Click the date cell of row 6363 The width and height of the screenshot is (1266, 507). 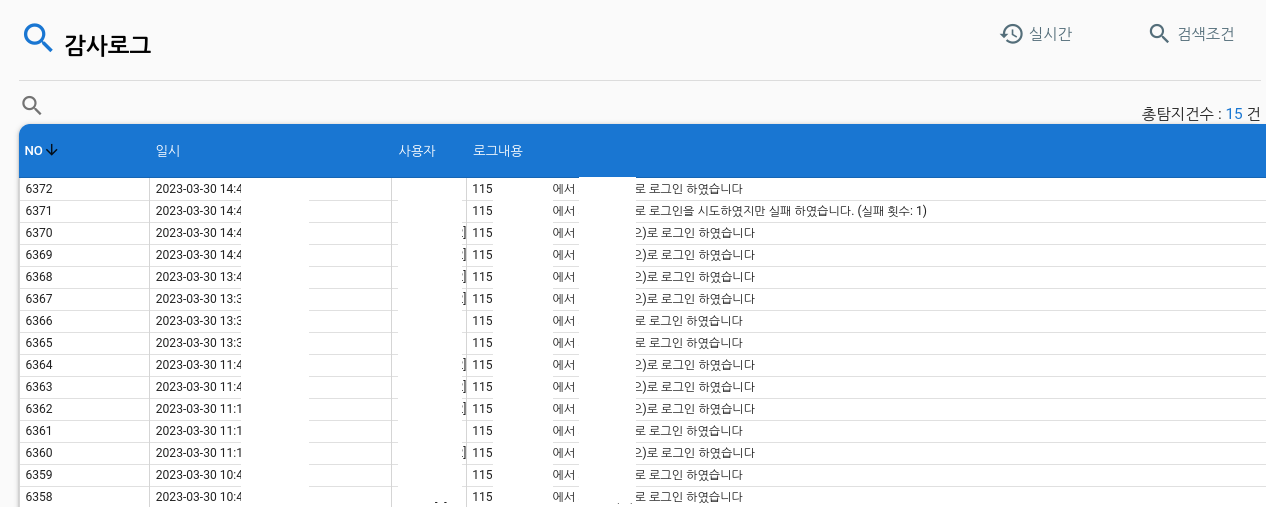pos(198,387)
